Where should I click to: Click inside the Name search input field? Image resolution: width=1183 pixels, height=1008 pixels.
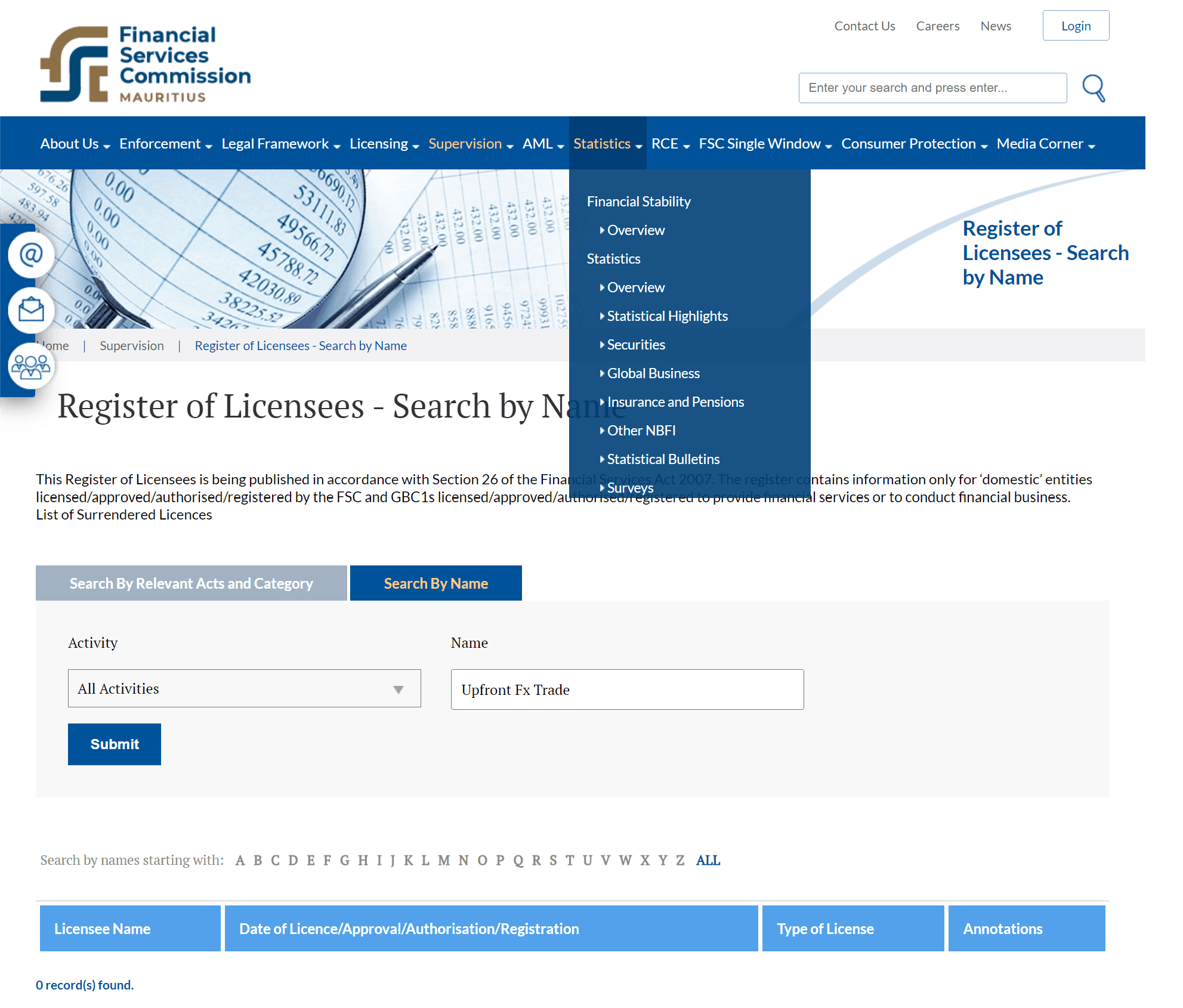(x=627, y=690)
